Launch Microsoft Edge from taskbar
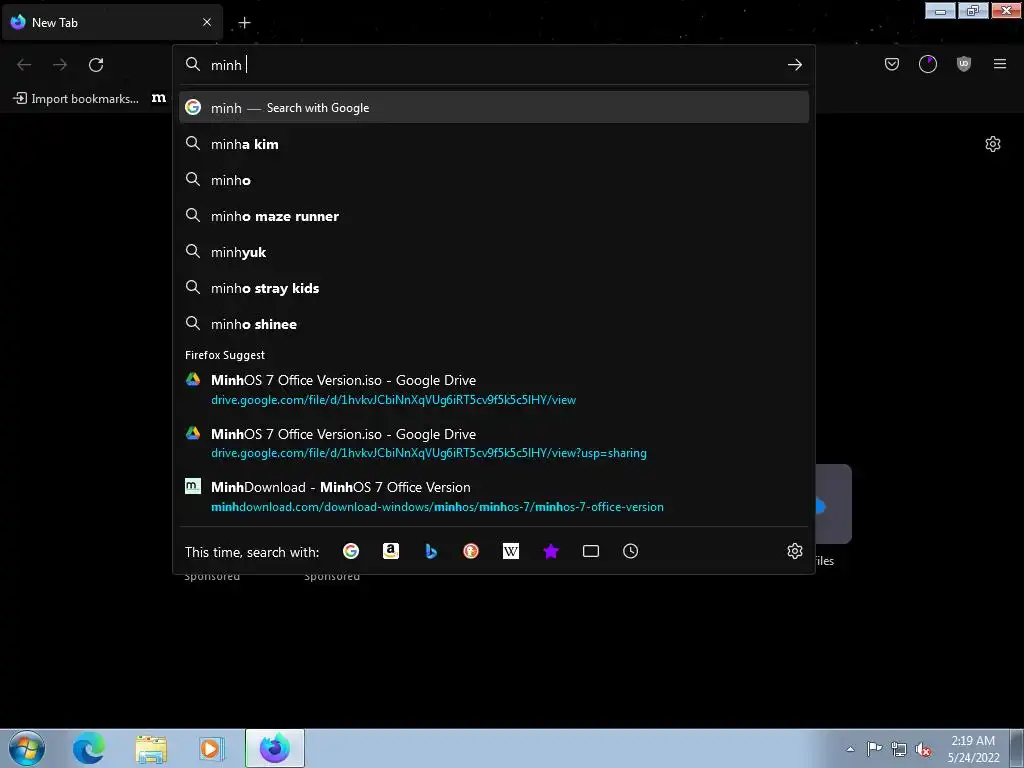Image resolution: width=1024 pixels, height=768 pixels. (89, 748)
